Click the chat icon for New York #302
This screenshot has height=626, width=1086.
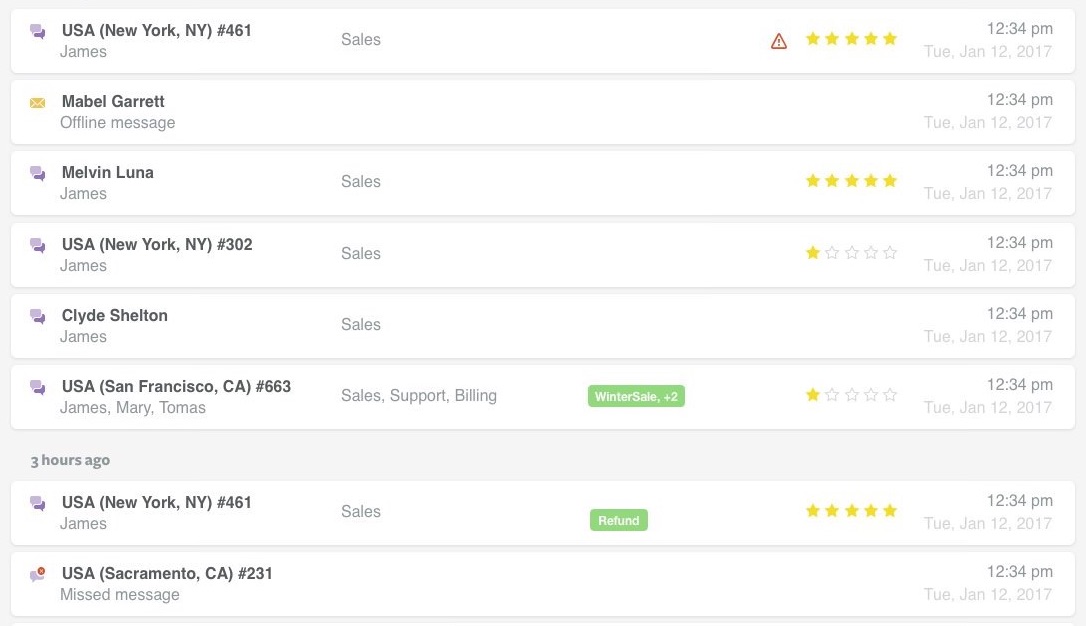(x=38, y=245)
